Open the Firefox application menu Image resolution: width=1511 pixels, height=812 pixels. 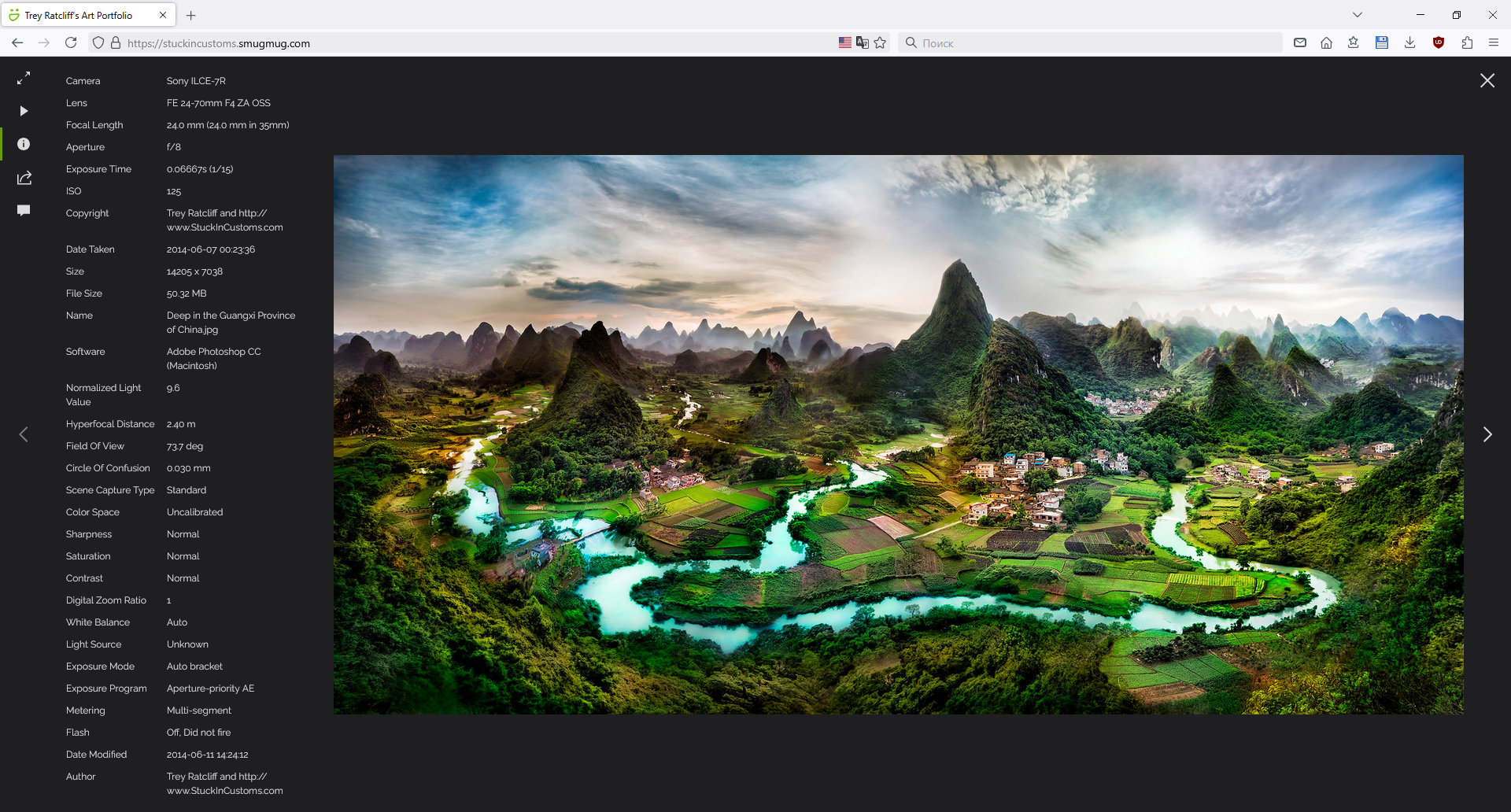[x=1493, y=42]
